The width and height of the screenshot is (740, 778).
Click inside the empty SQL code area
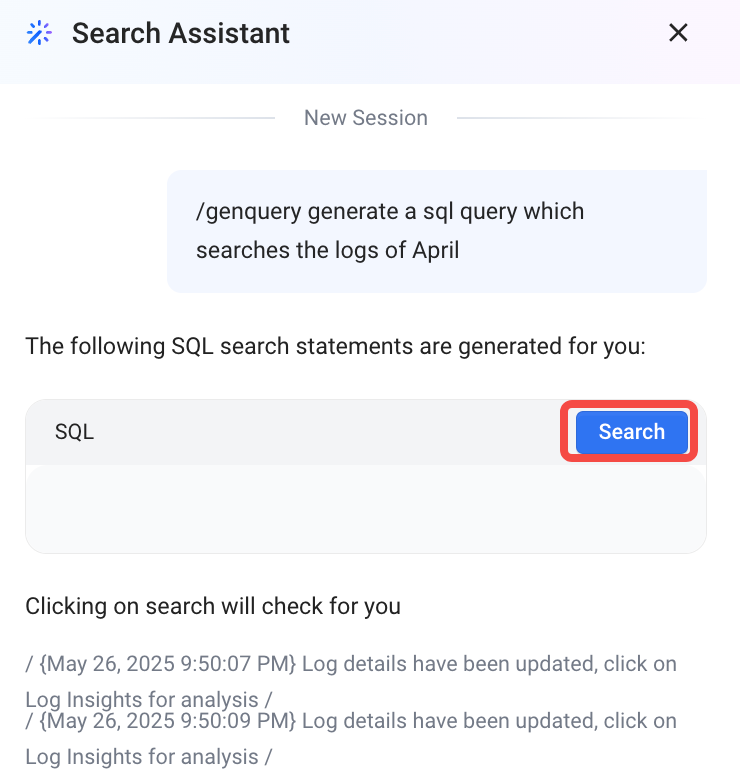point(366,509)
